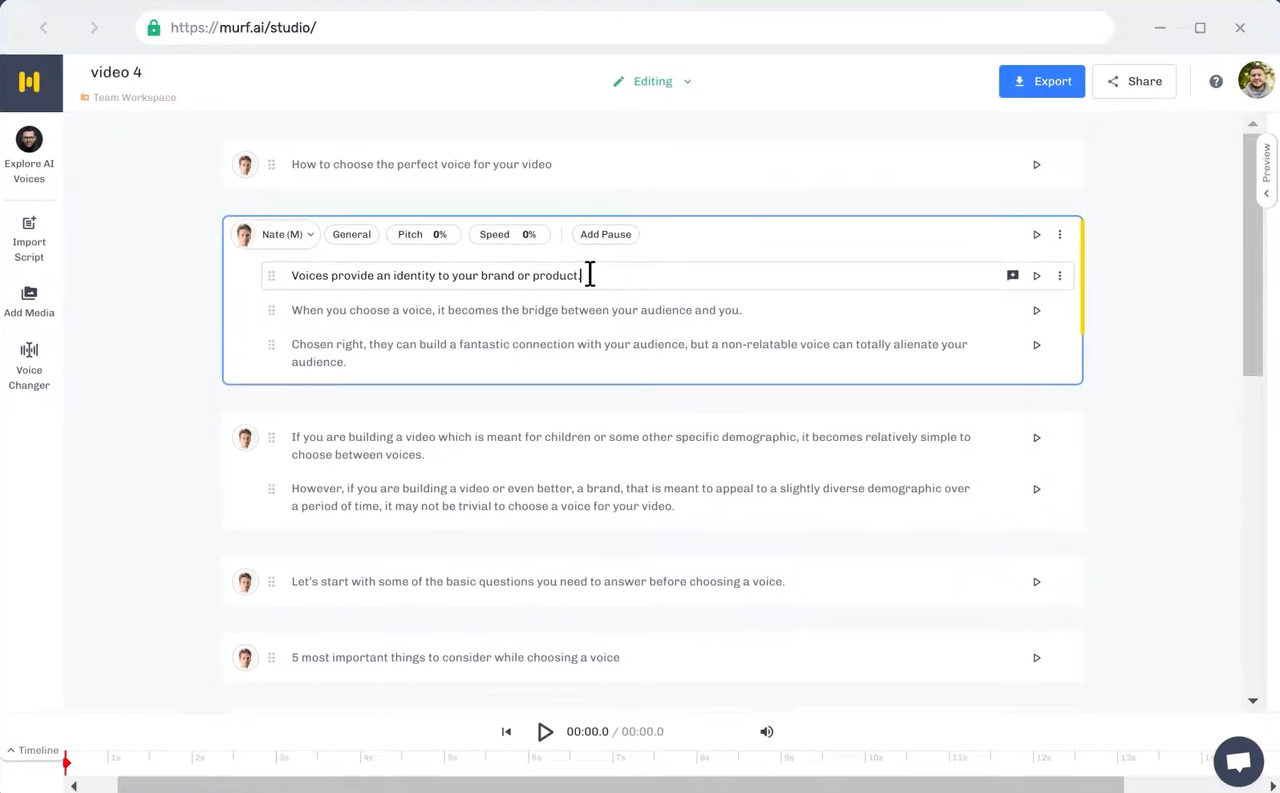This screenshot has width=1280, height=793.
Task: Open the chat support bubble
Action: [1238, 762]
